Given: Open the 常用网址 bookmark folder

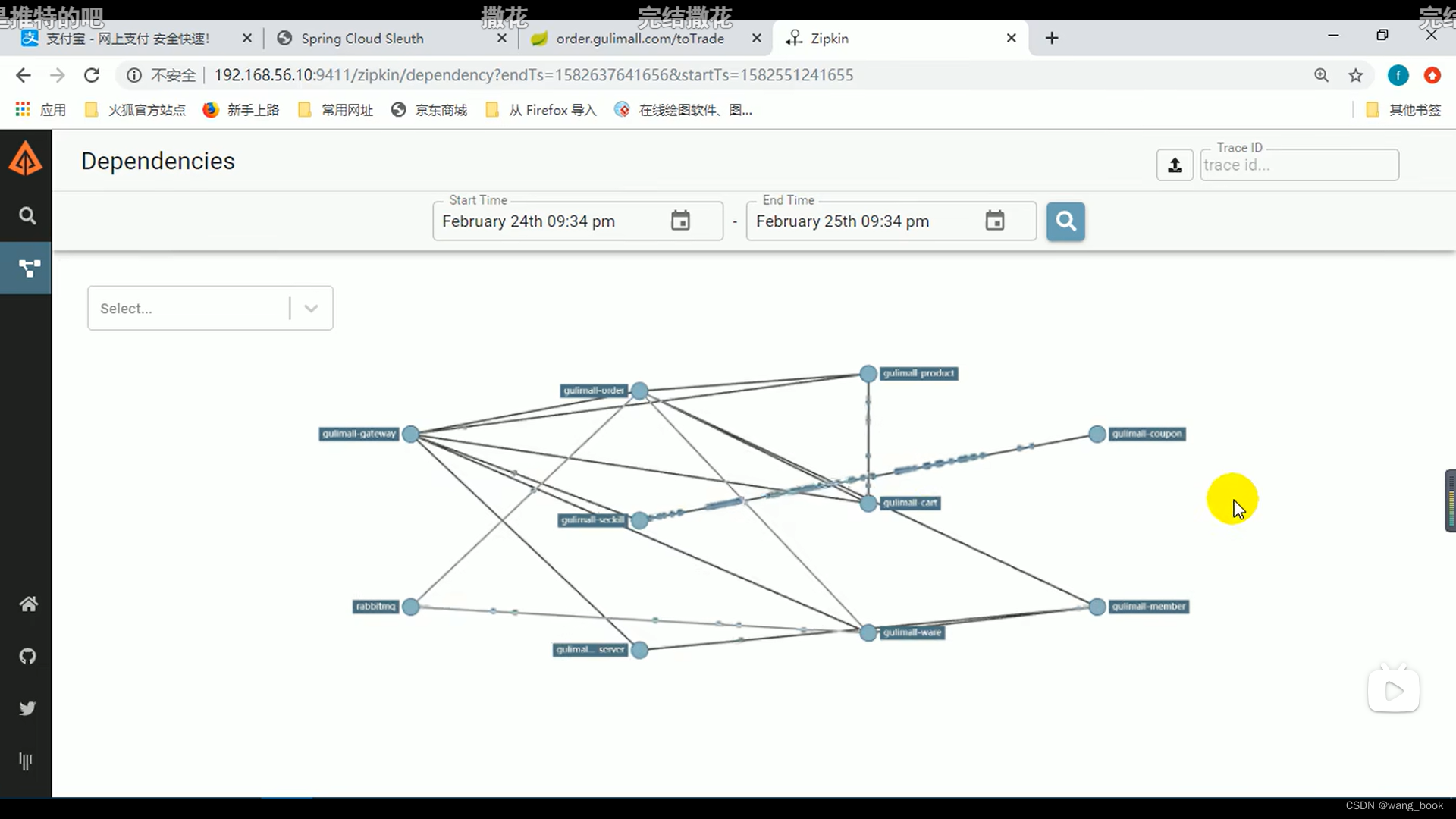Looking at the screenshot, I should (x=335, y=110).
